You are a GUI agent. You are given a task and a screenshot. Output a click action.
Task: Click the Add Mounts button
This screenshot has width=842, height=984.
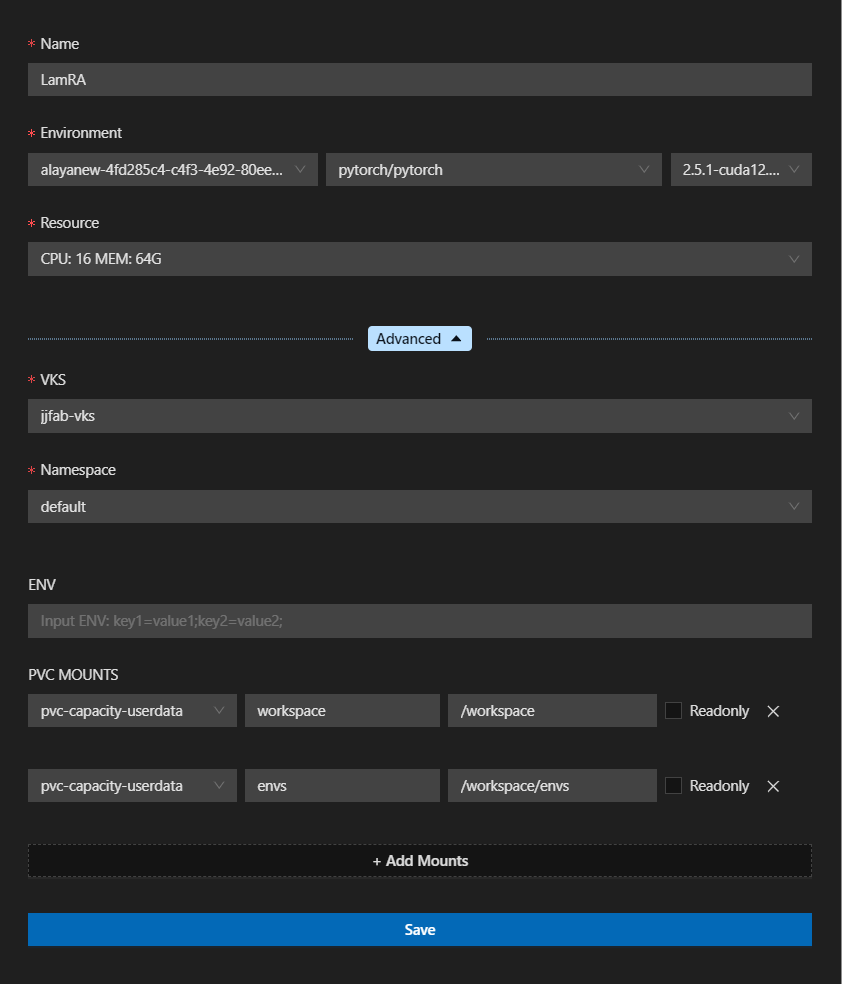[419, 861]
